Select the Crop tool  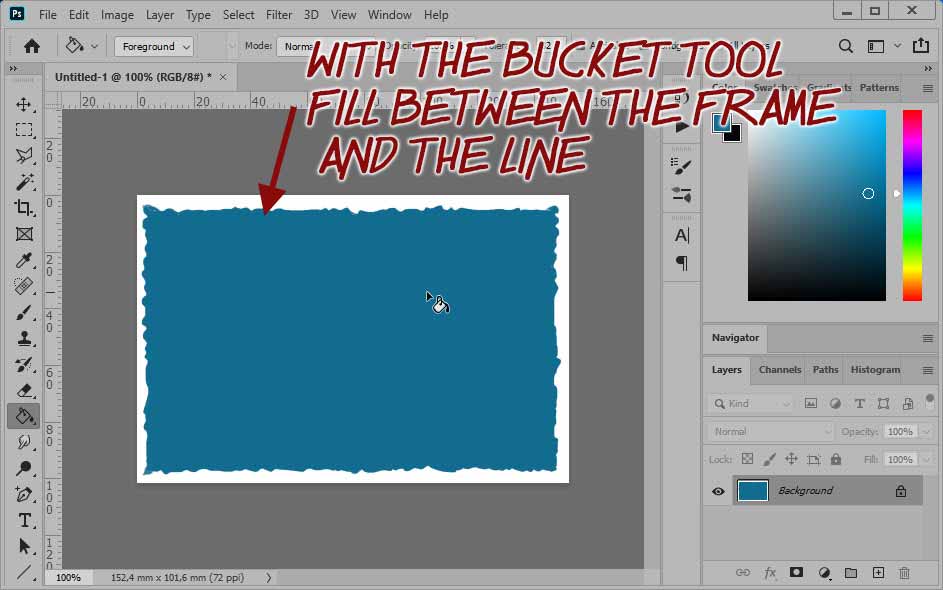click(24, 207)
